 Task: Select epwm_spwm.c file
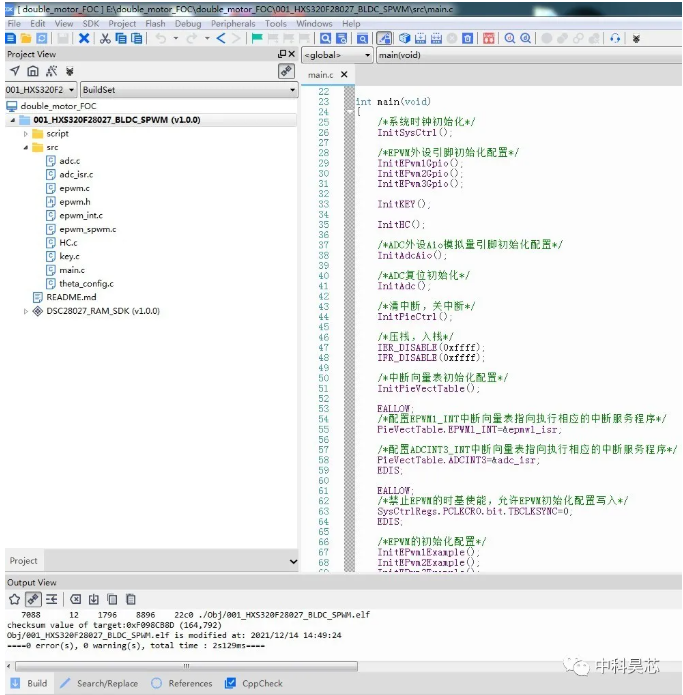tap(88, 229)
